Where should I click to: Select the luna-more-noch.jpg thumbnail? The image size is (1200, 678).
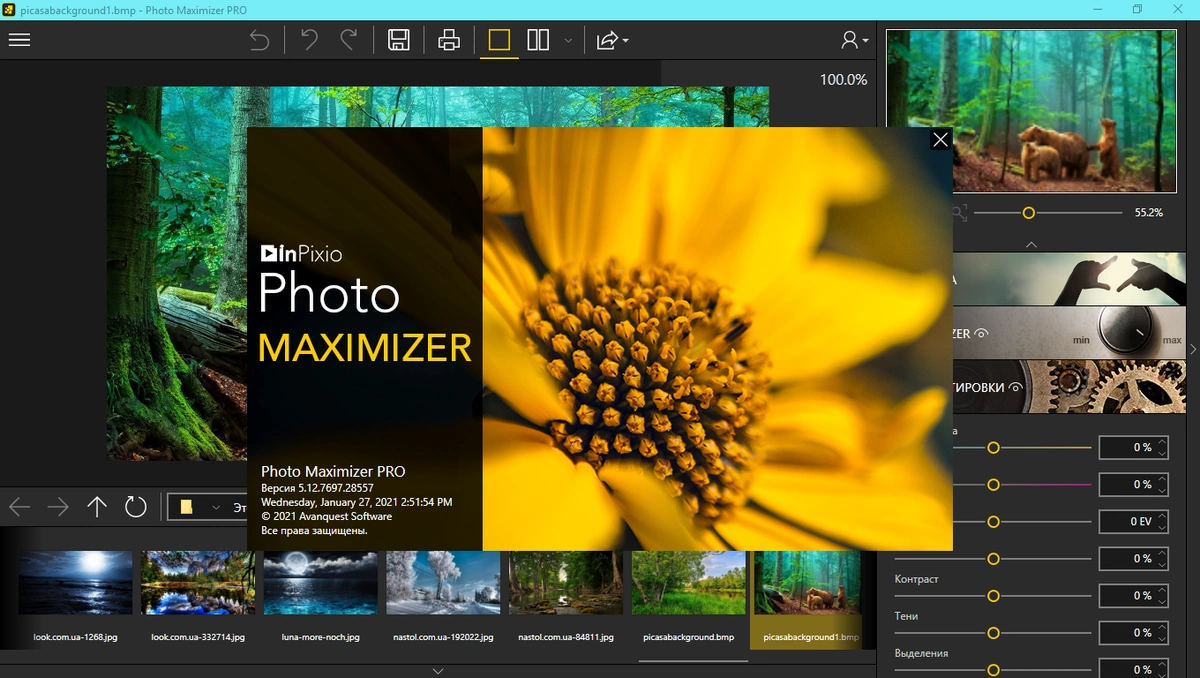[321, 583]
